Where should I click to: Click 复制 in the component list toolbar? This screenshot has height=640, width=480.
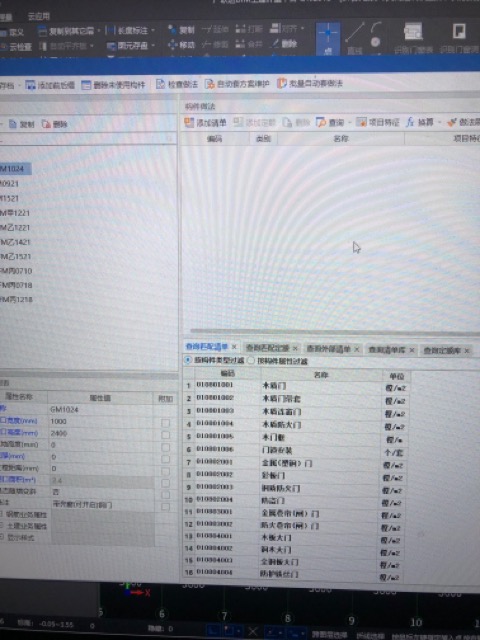pos(22,124)
